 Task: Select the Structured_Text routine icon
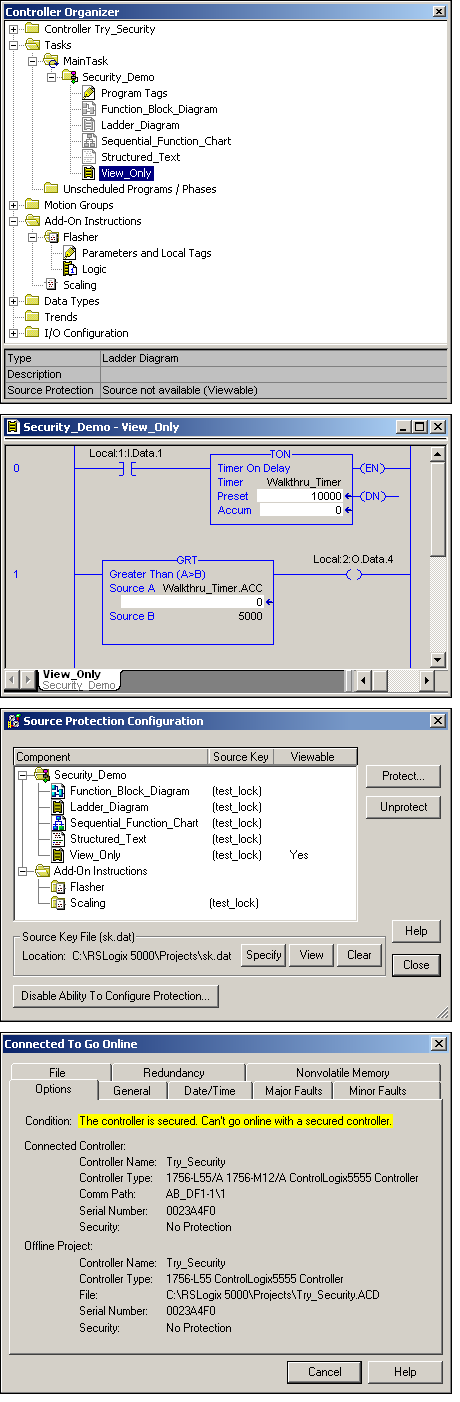point(89,157)
